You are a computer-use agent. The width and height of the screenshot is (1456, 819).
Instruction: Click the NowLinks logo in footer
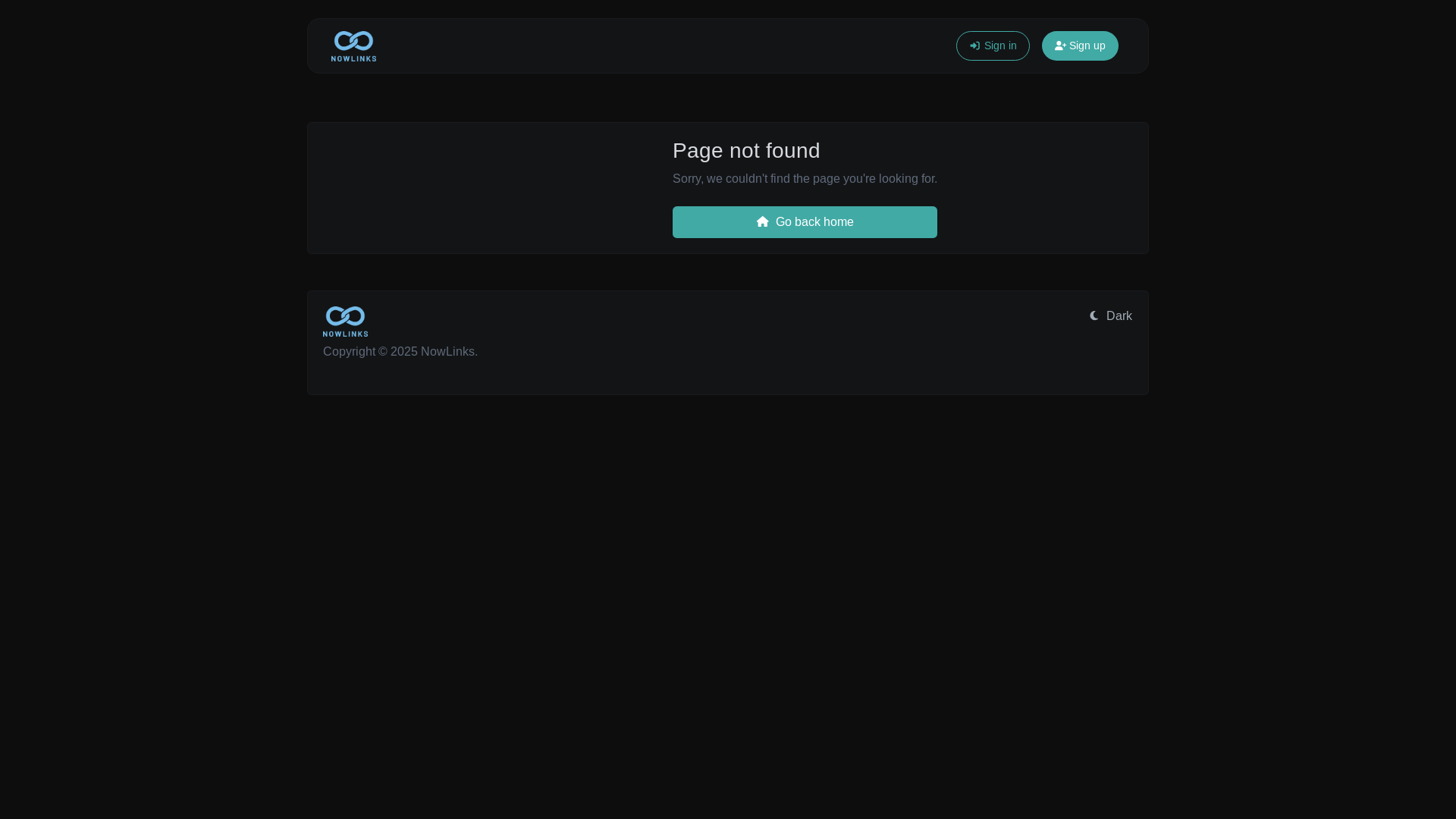345,322
